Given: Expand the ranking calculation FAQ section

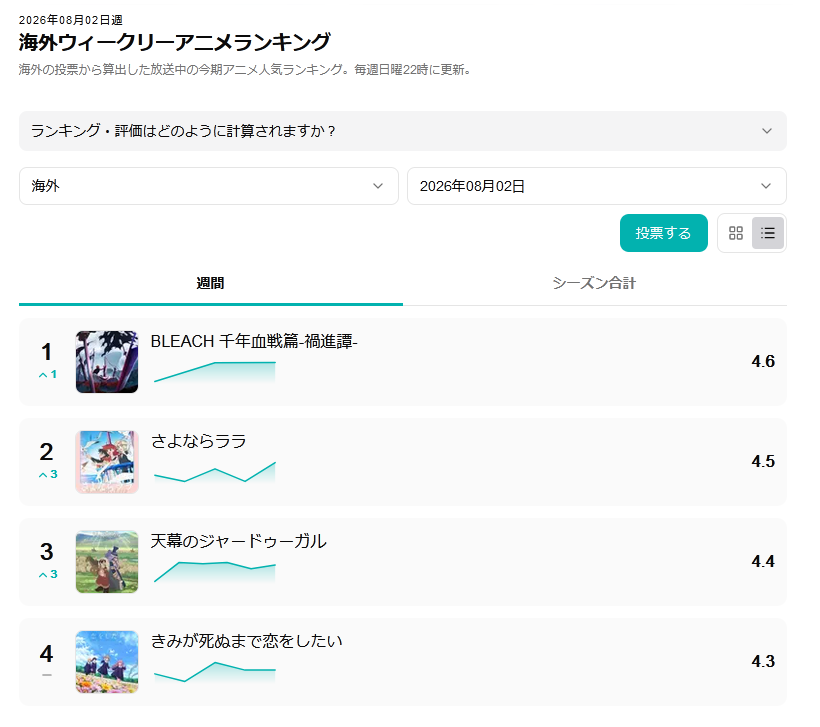Looking at the screenshot, I should 403,131.
